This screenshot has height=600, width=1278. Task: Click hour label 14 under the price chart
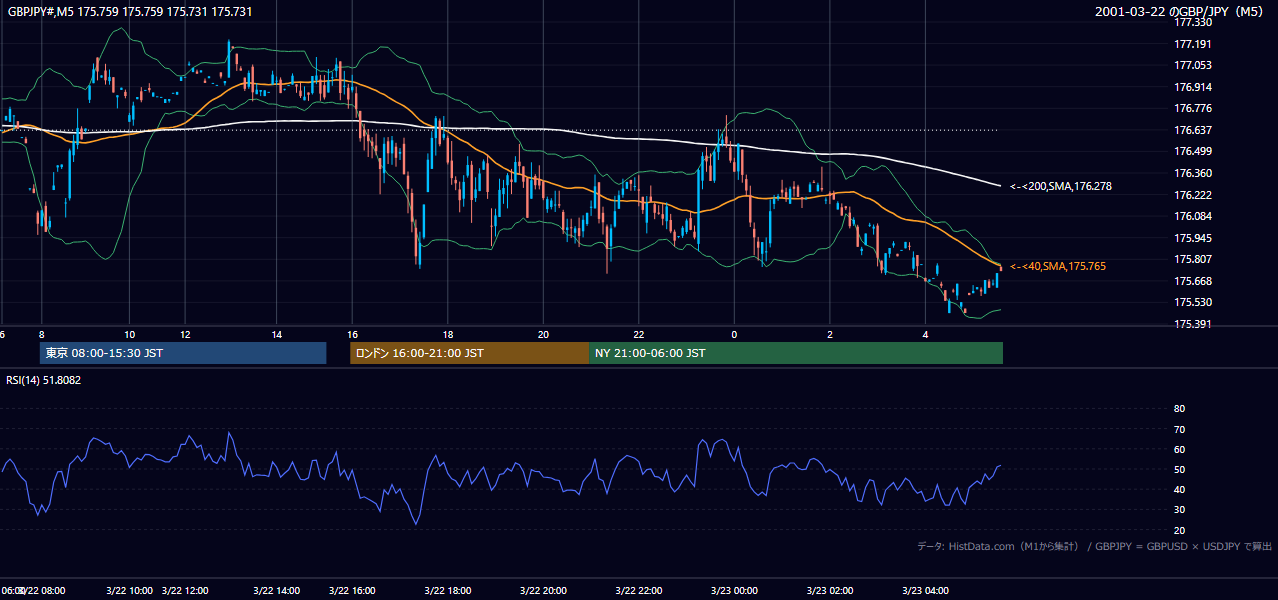[277, 334]
